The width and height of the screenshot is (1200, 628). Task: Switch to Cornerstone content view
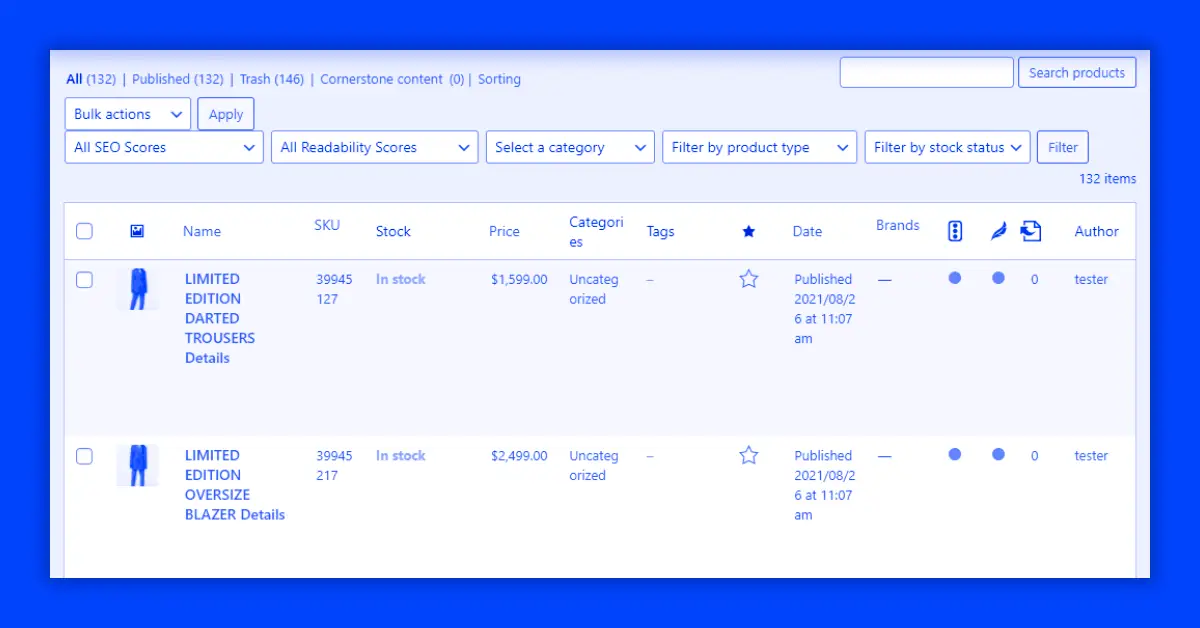[x=392, y=79]
